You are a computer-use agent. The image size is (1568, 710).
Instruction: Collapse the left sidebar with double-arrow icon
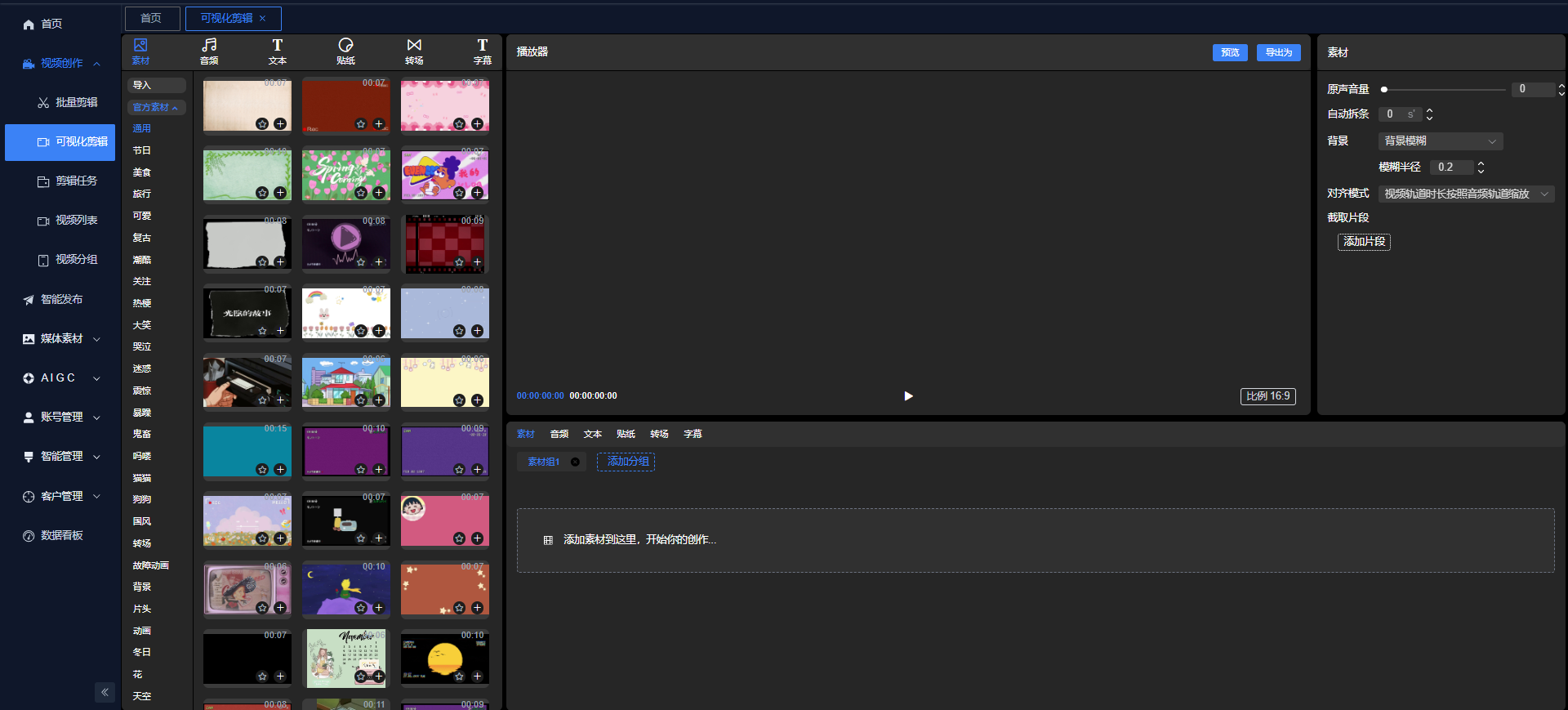pyautogui.click(x=105, y=692)
